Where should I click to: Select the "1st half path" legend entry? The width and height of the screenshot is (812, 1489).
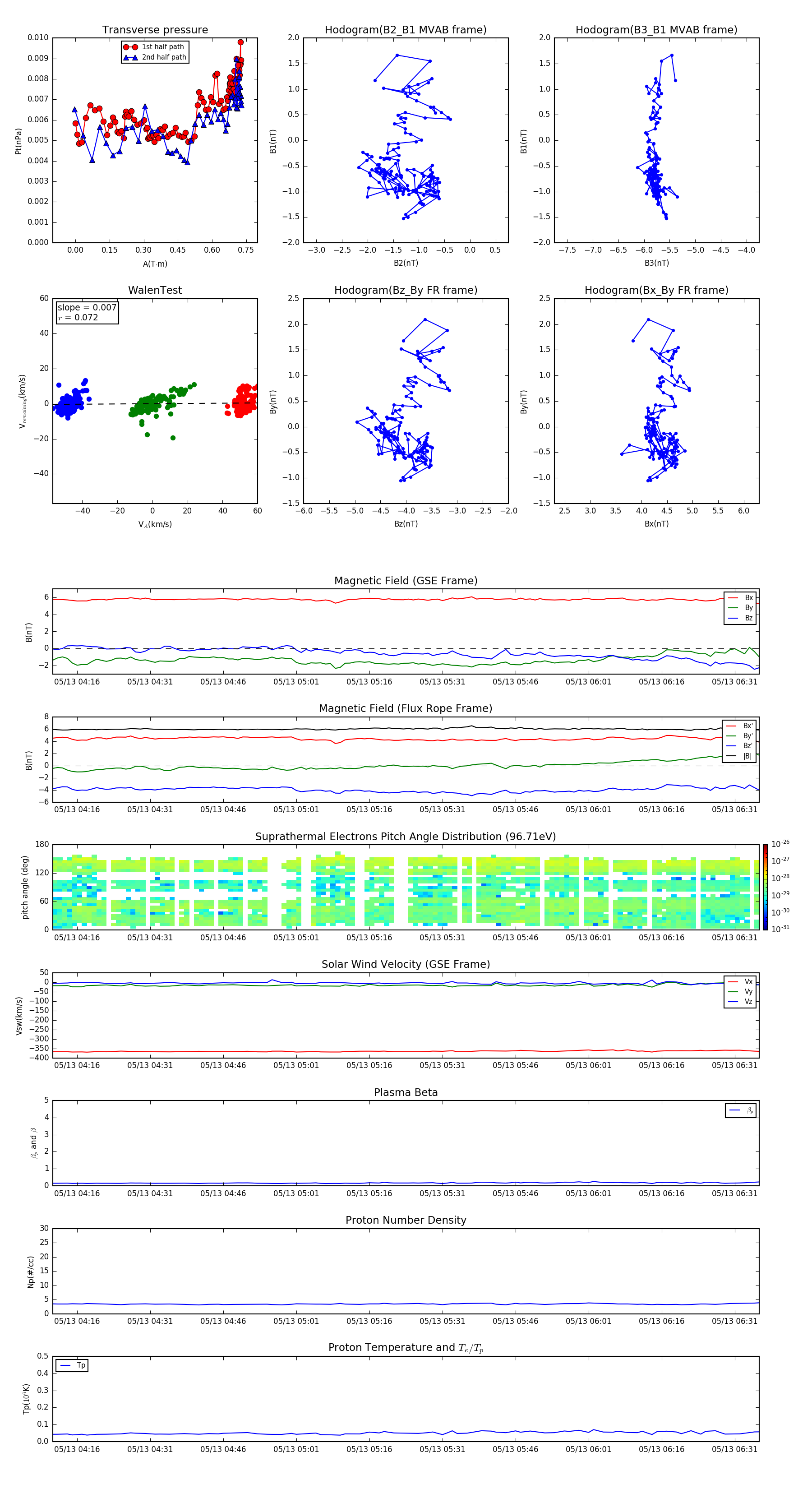point(154,47)
